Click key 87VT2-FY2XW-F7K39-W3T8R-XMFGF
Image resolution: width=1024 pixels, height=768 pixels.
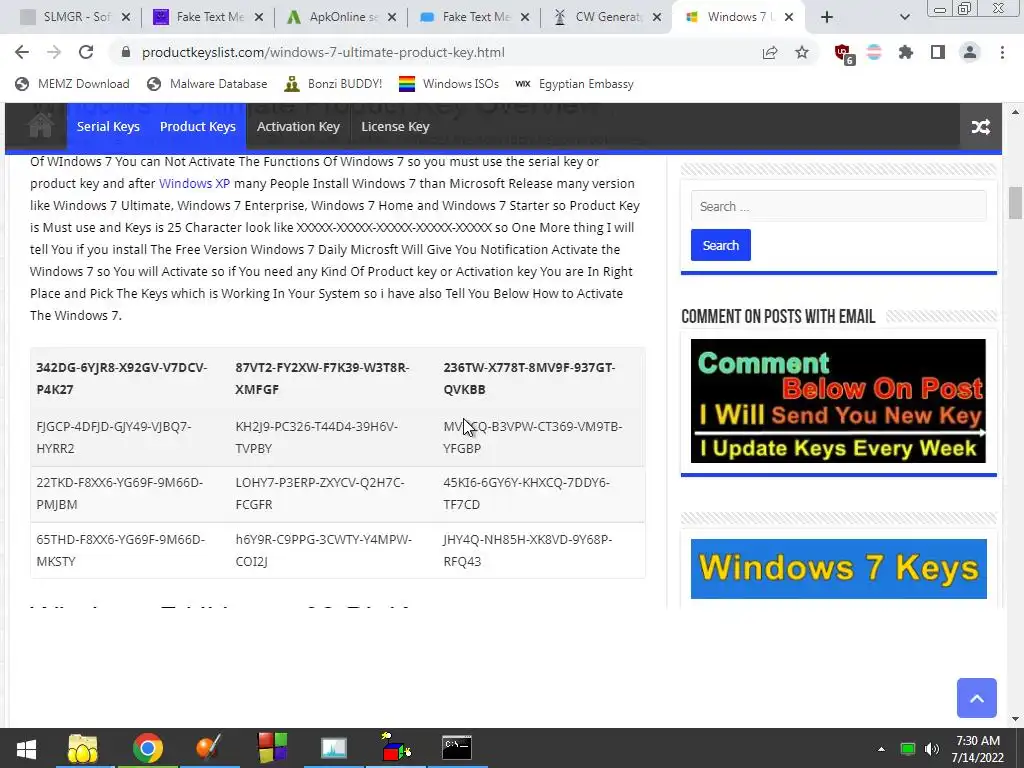tap(323, 378)
